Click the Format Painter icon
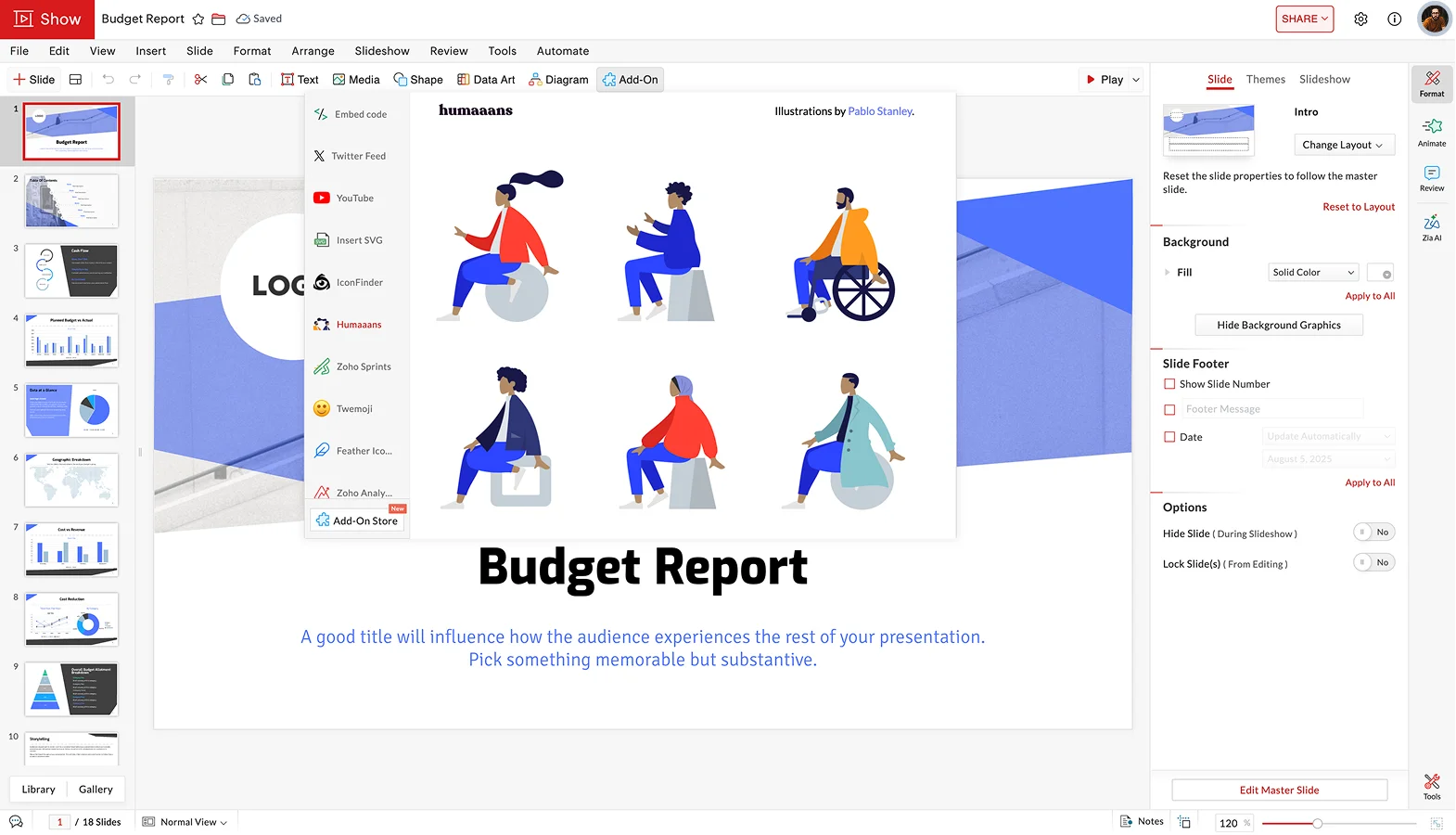Viewport: 1456px width, 835px height. tap(168, 80)
